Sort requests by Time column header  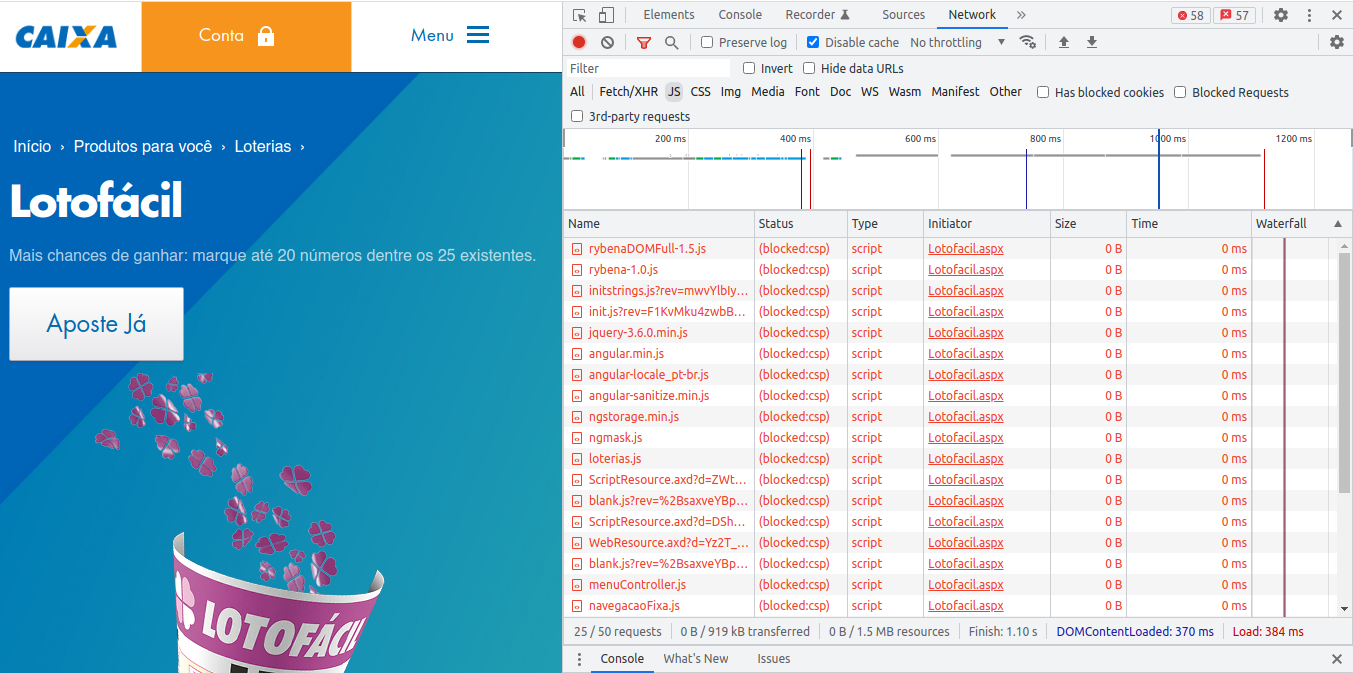coord(1189,224)
